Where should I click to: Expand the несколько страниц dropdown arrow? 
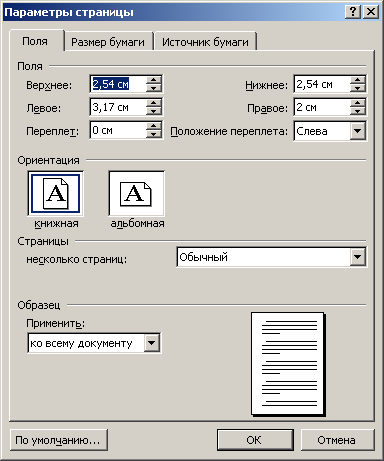pyautogui.click(x=358, y=257)
